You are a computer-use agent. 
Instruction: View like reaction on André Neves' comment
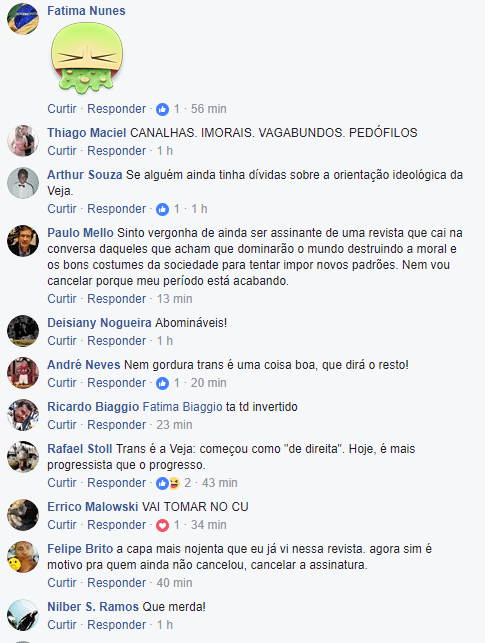click(162, 383)
